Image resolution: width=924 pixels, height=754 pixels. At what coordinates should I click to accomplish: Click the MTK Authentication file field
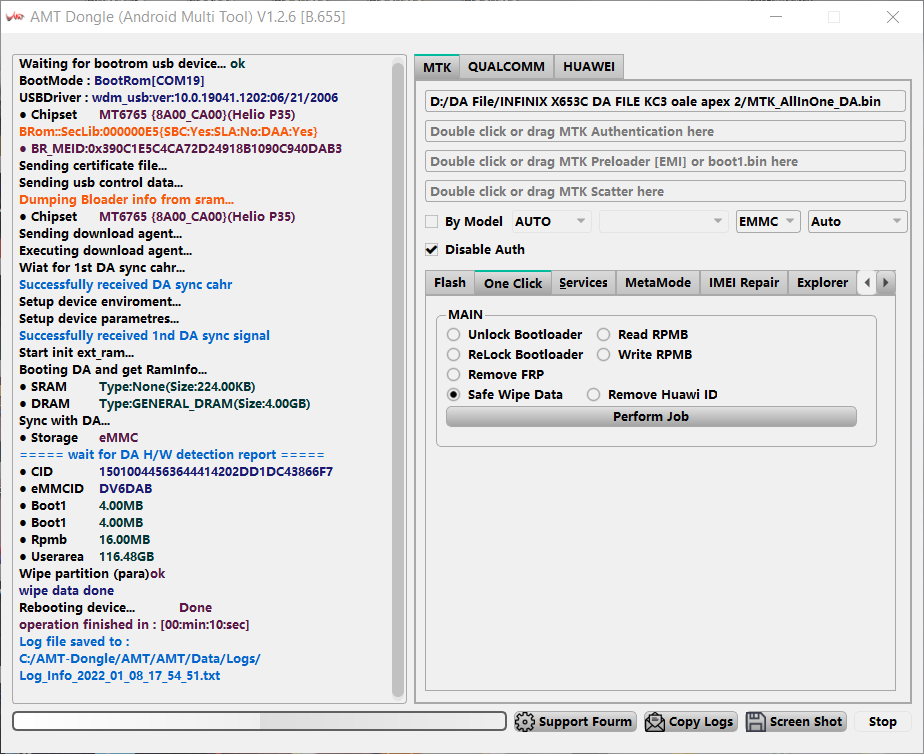click(665, 131)
